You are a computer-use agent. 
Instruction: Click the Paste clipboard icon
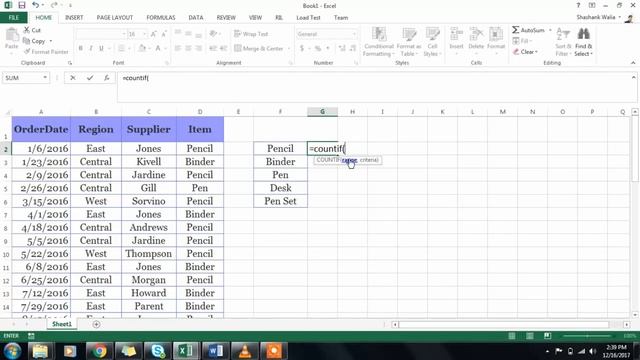[x=12, y=36]
